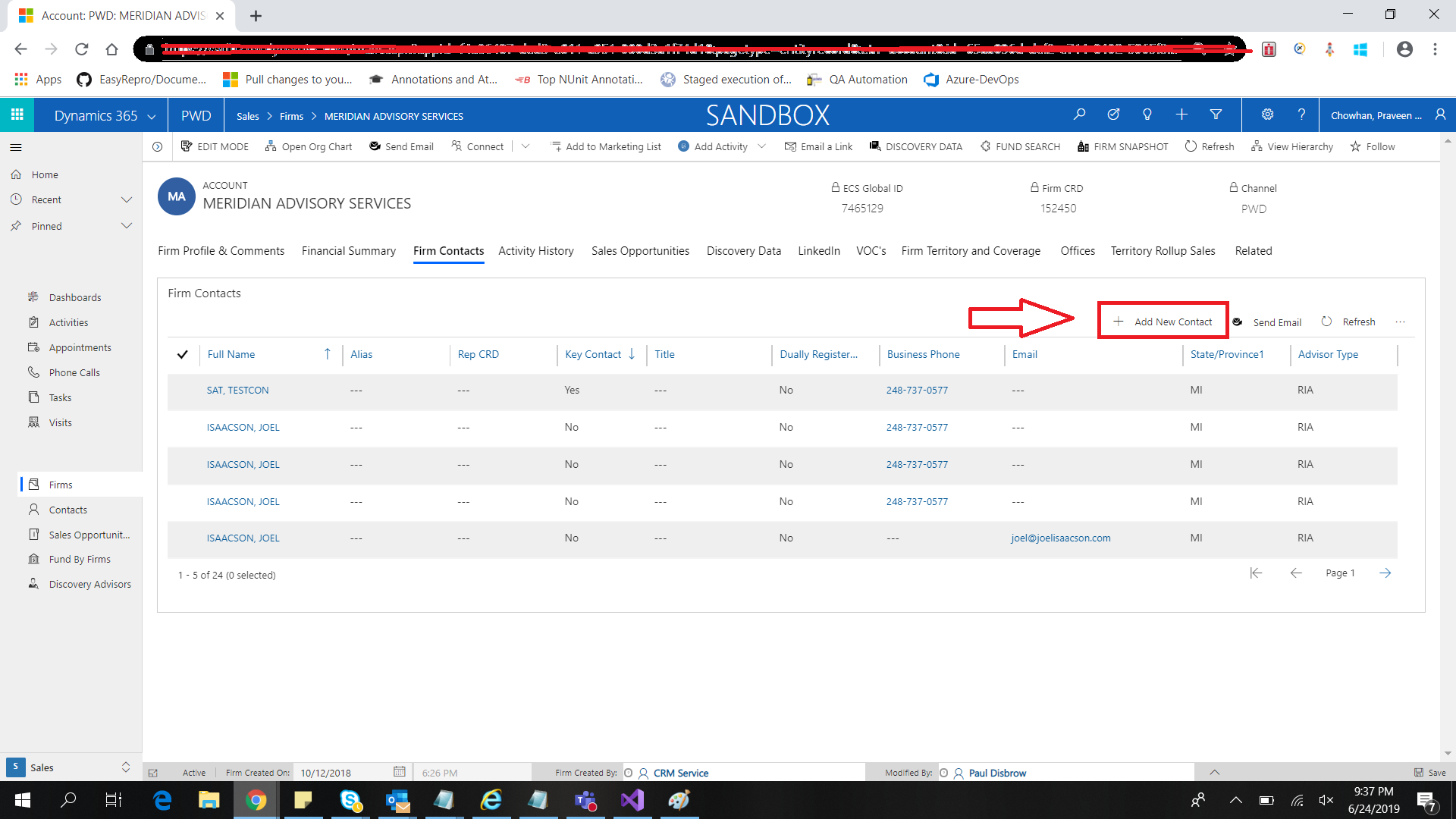Image resolution: width=1456 pixels, height=819 pixels.
Task: Open global search with the magnifying glass icon
Action: point(1079,115)
